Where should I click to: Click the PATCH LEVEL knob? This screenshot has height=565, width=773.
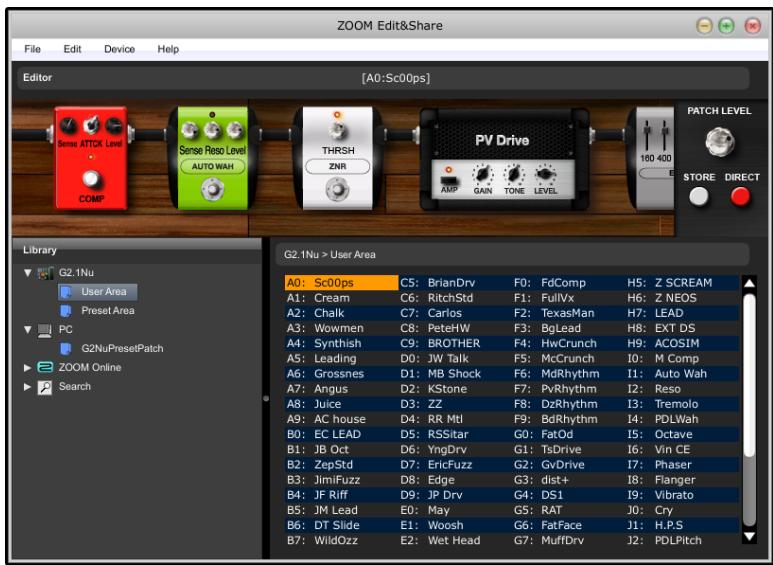tap(720, 141)
